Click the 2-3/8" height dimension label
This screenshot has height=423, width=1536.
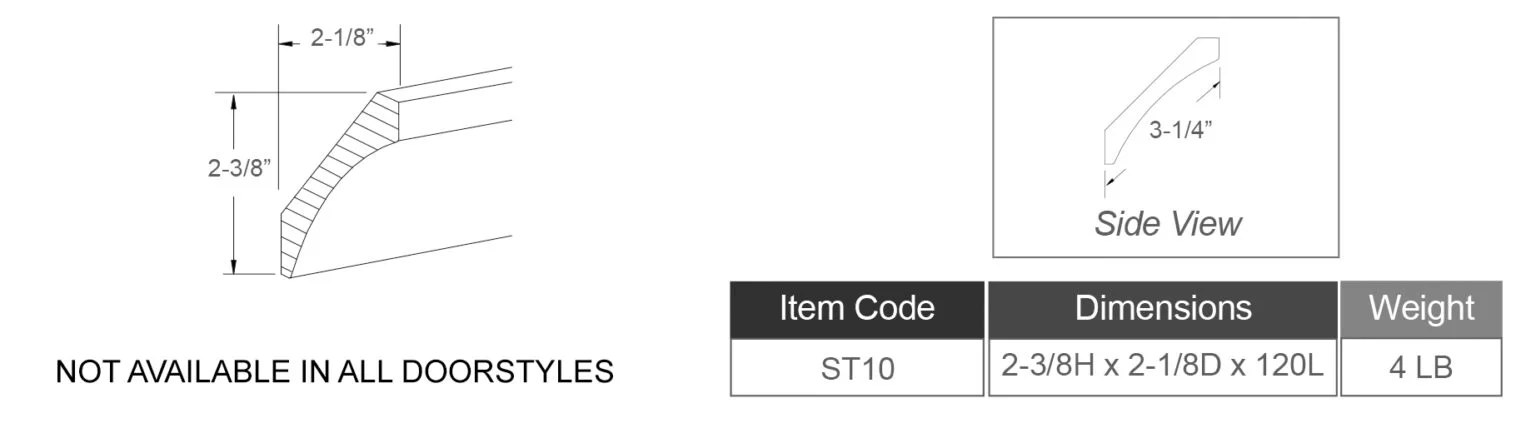[241, 169]
